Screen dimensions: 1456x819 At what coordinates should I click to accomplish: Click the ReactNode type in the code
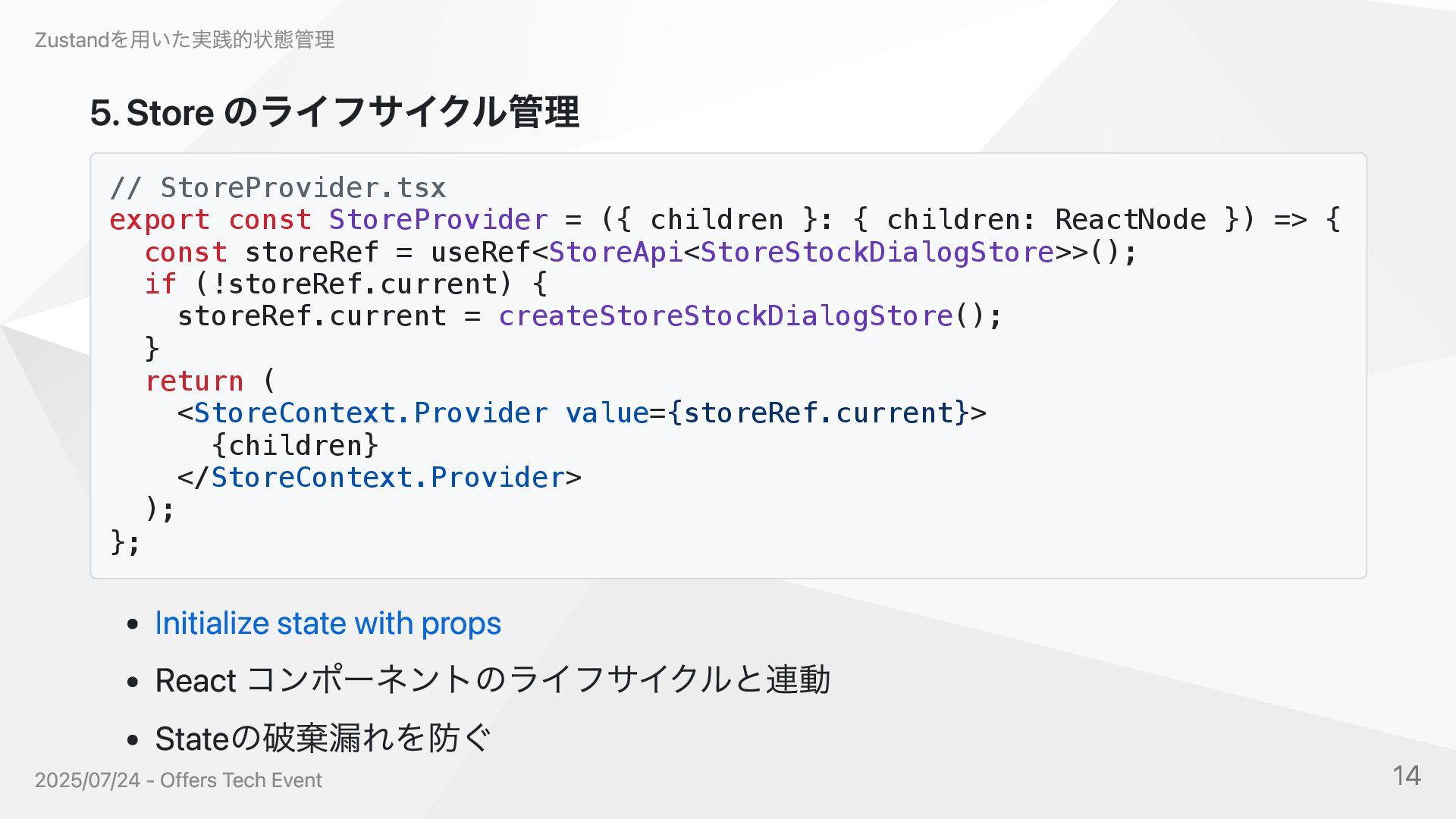click(x=1130, y=220)
